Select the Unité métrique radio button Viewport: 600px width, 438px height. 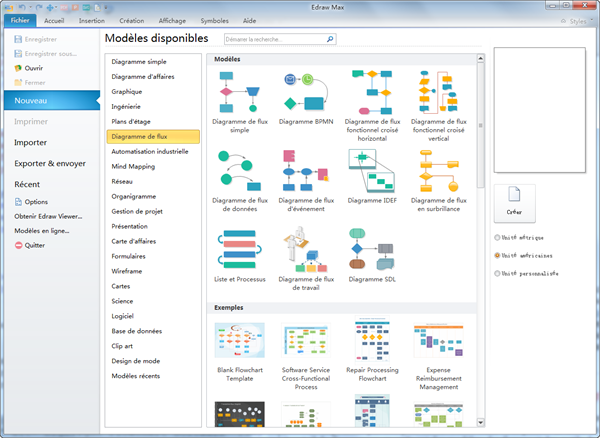click(x=497, y=238)
